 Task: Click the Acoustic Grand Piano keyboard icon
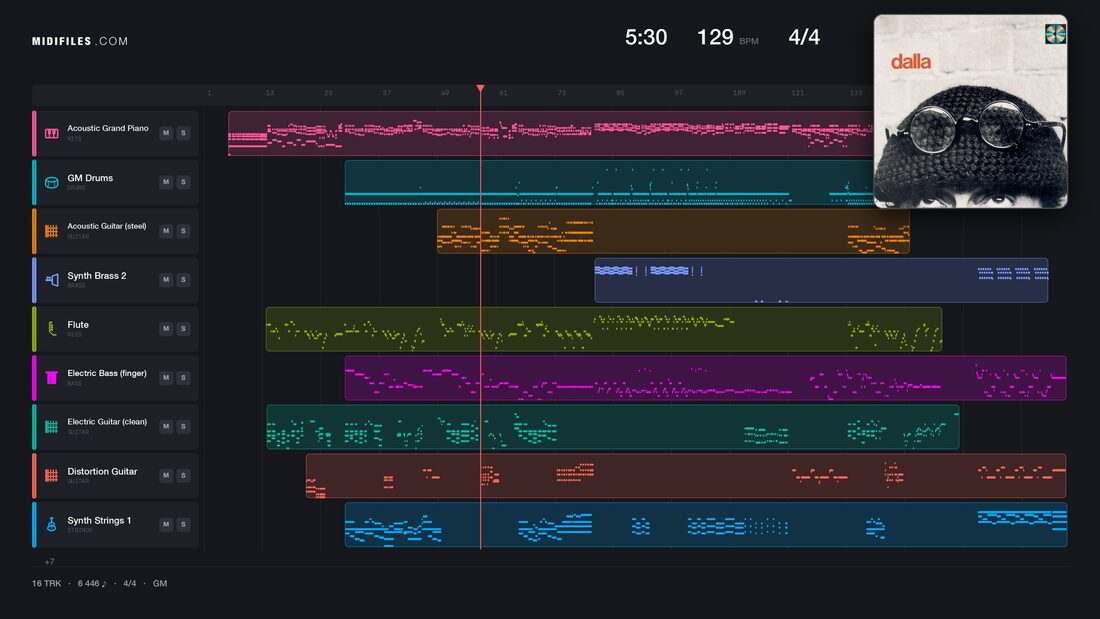click(52, 133)
